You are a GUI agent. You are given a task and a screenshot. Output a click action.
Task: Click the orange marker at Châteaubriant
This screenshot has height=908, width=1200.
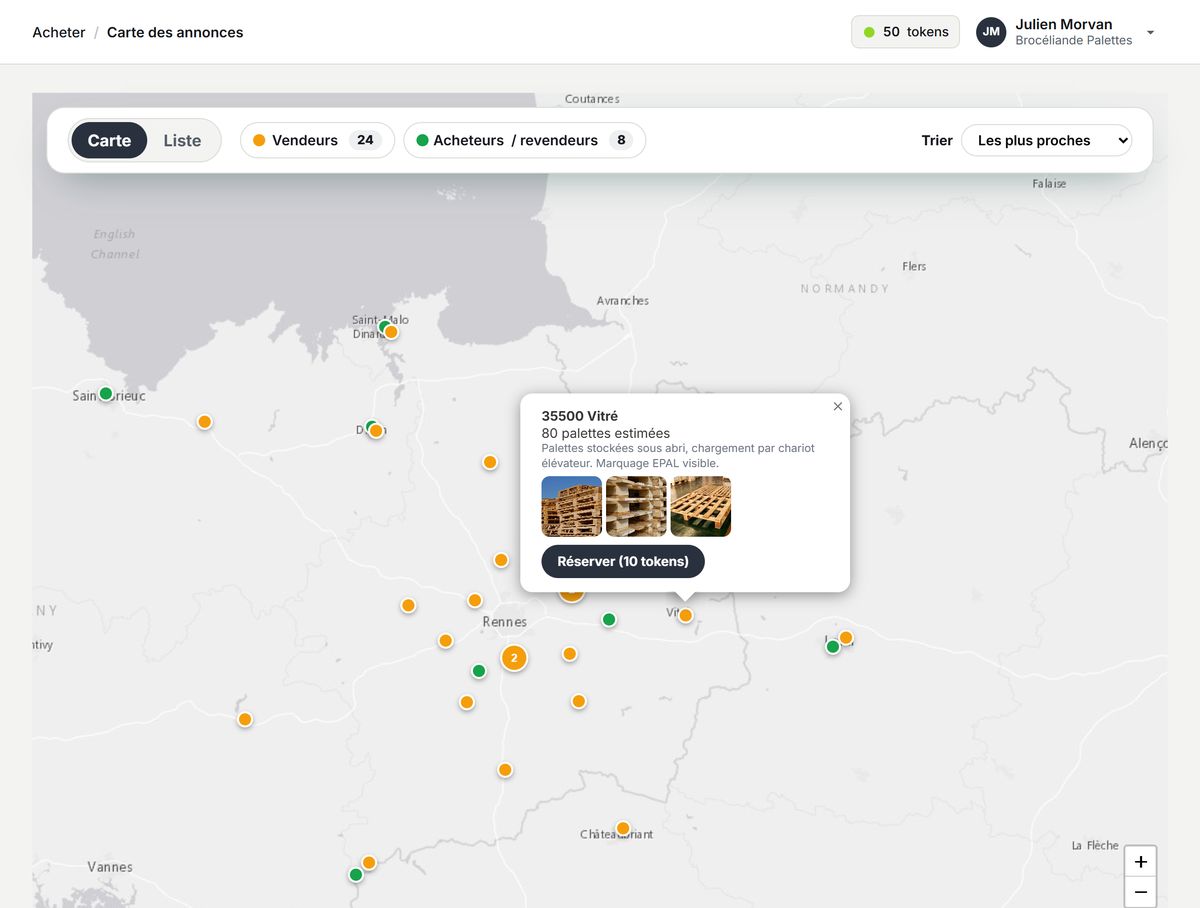pos(623,828)
